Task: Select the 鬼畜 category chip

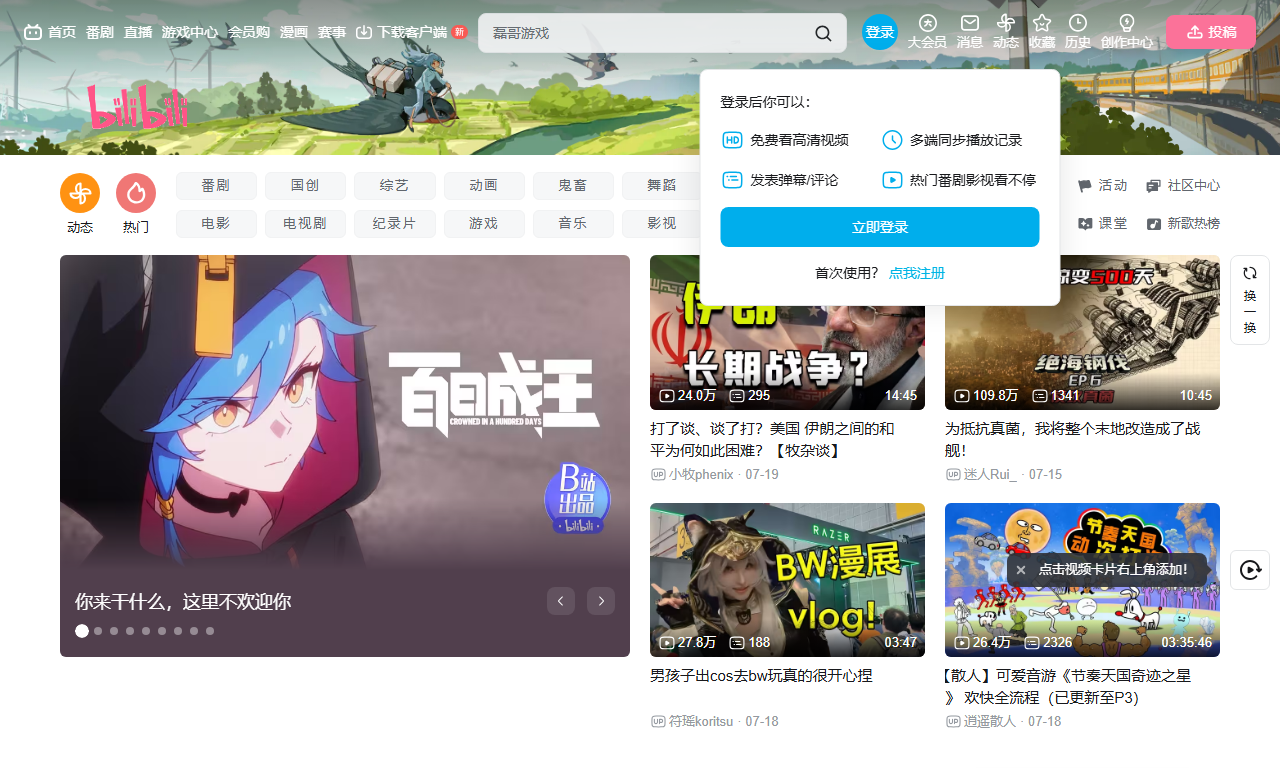Action: [x=573, y=186]
